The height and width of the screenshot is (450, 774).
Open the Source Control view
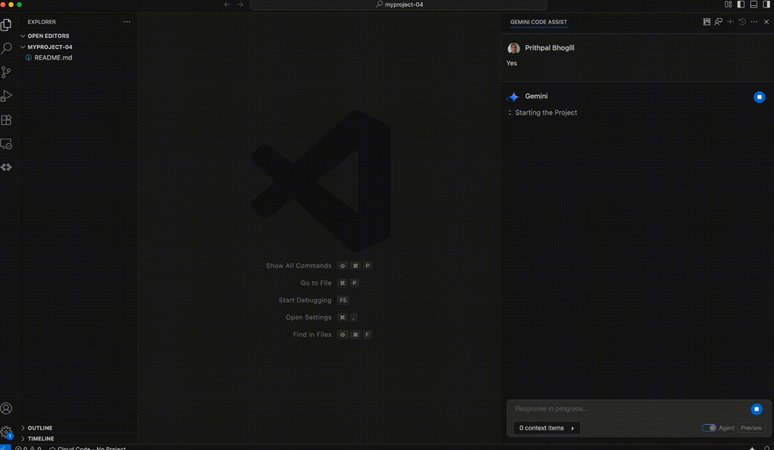click(x=6, y=72)
